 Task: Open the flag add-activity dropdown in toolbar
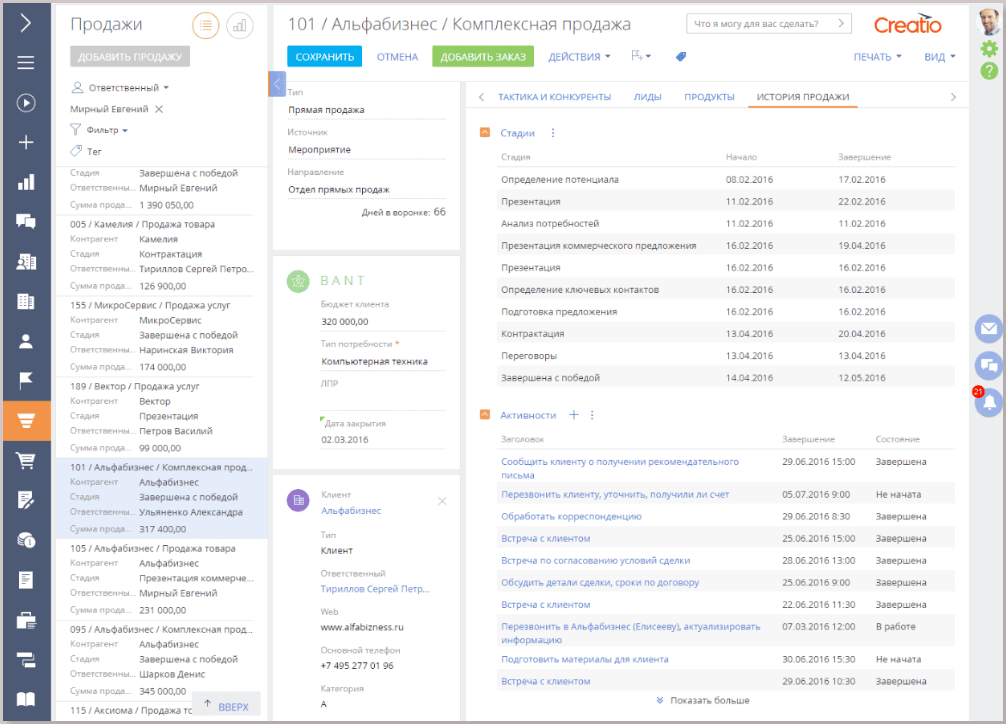(x=640, y=56)
